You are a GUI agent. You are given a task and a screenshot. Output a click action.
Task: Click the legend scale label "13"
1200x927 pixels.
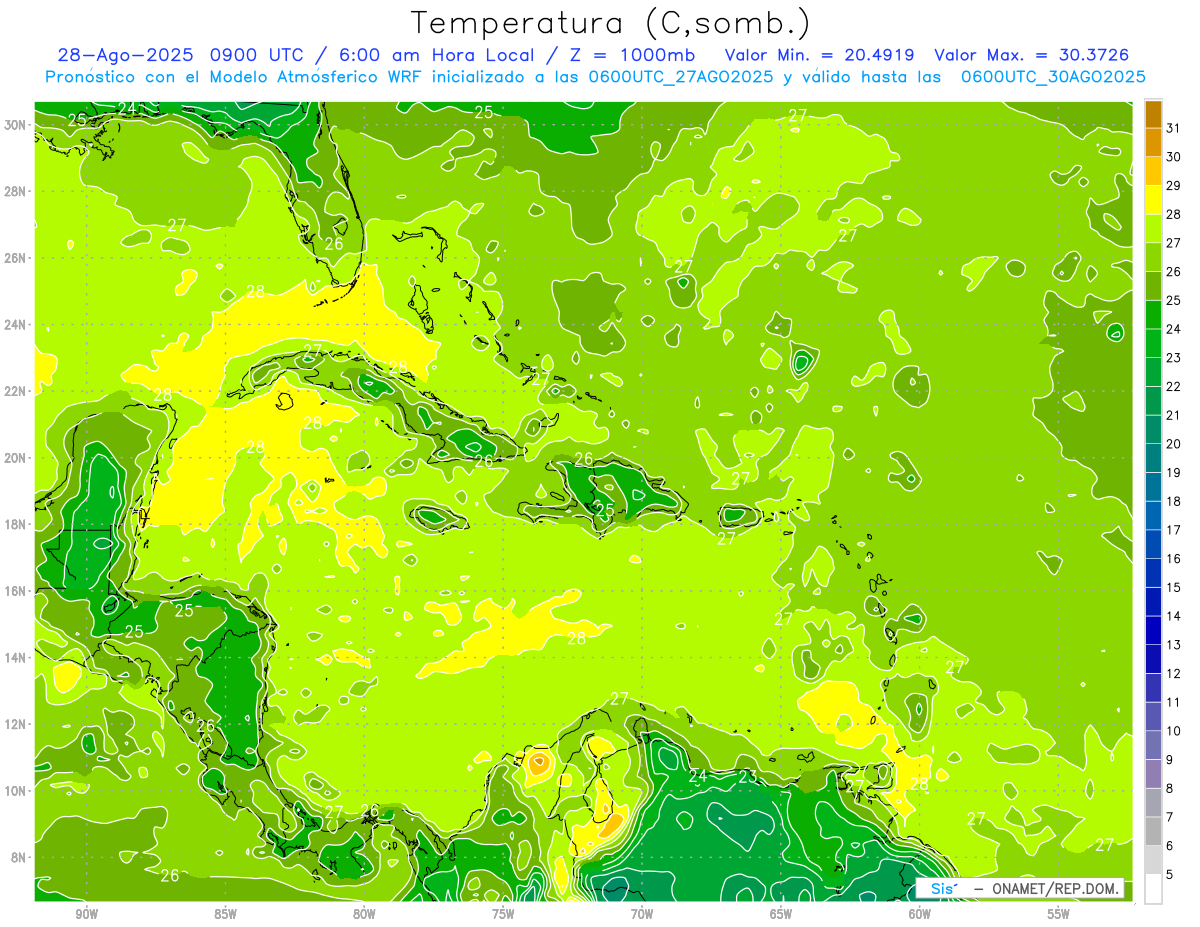point(1173,644)
